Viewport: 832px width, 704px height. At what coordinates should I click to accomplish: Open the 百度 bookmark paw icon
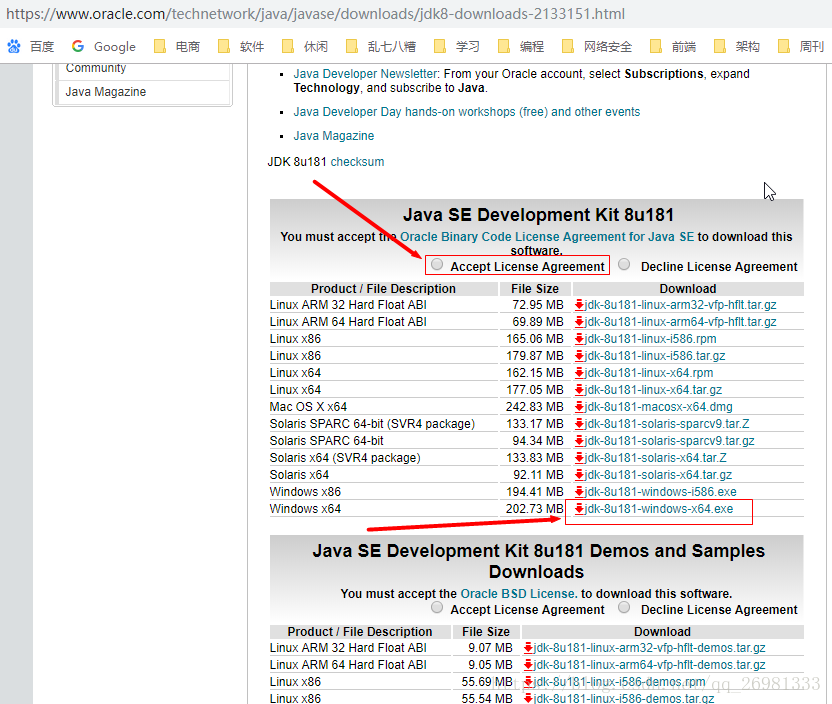(x=14, y=47)
